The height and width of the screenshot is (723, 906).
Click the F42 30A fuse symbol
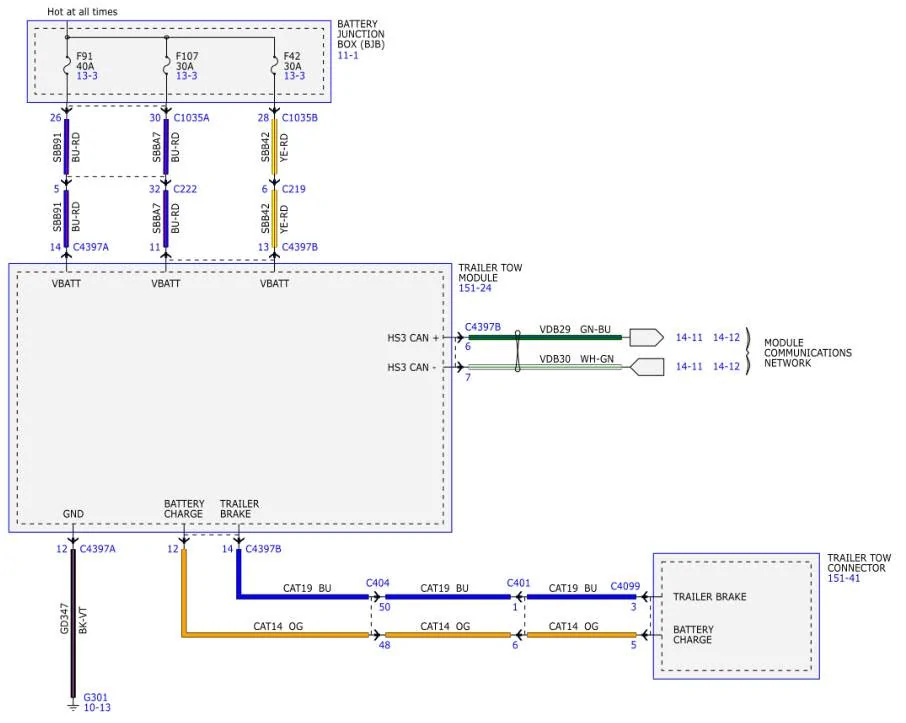[x=274, y=65]
